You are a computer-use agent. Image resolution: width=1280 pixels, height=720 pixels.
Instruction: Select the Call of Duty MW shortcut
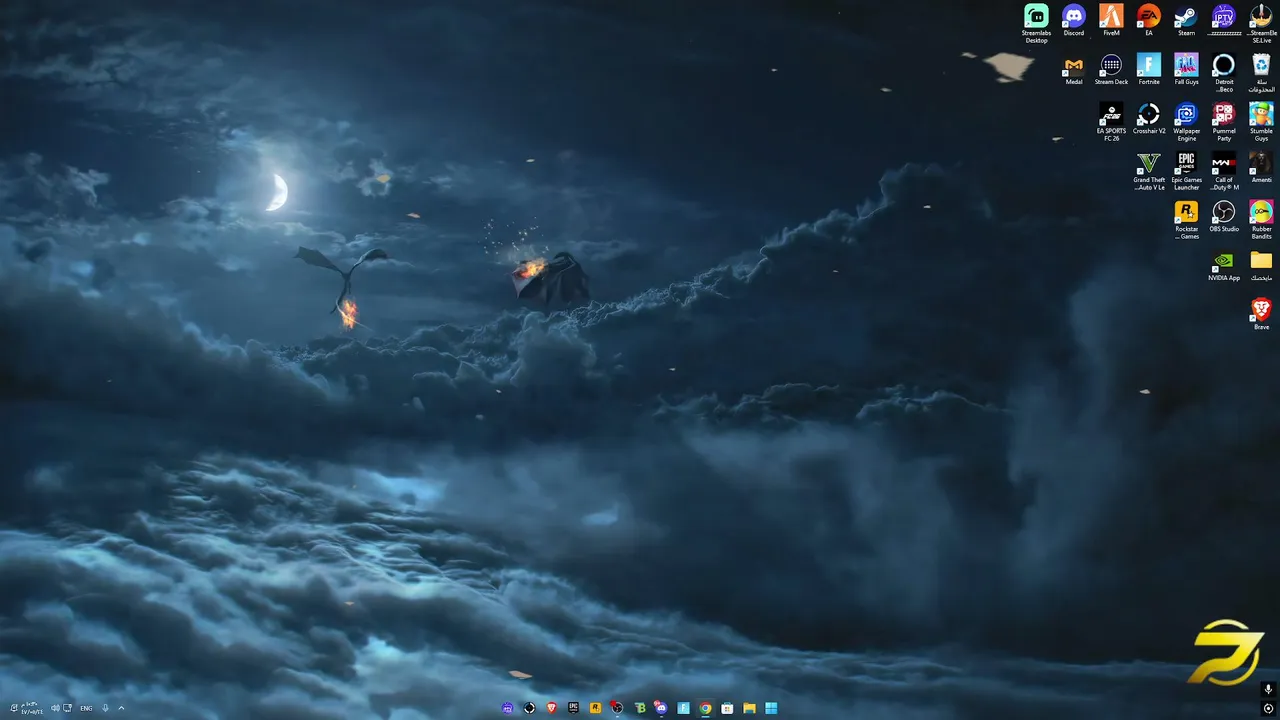tap(1224, 171)
